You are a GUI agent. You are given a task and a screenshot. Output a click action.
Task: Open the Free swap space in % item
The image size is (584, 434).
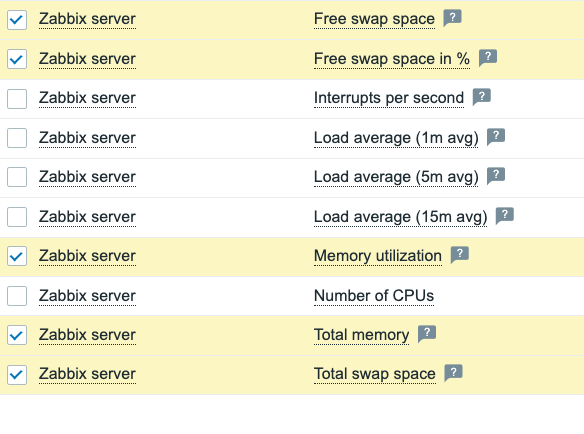coord(392,59)
